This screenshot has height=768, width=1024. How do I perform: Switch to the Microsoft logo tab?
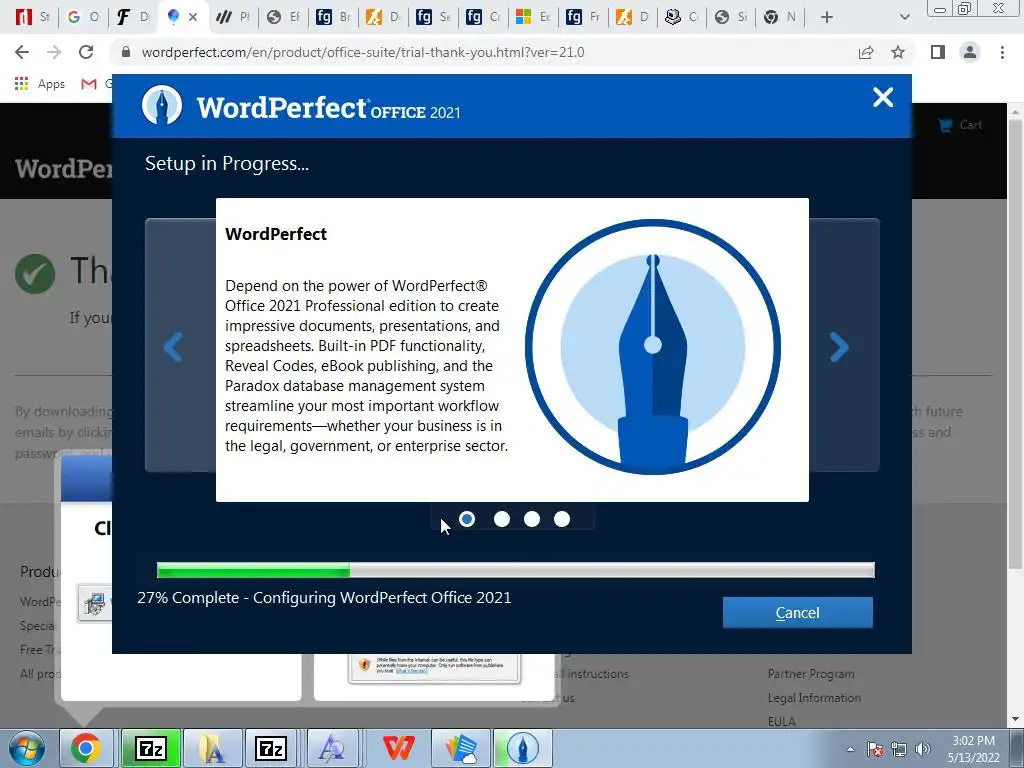[533, 17]
